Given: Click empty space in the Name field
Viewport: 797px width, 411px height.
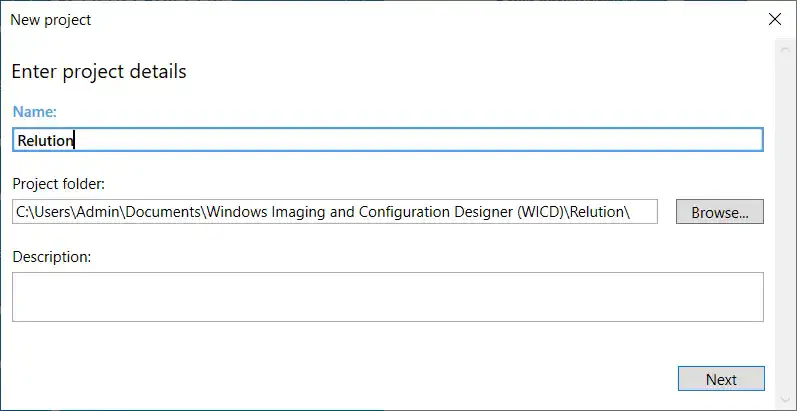Looking at the screenshot, I should (x=400, y=140).
